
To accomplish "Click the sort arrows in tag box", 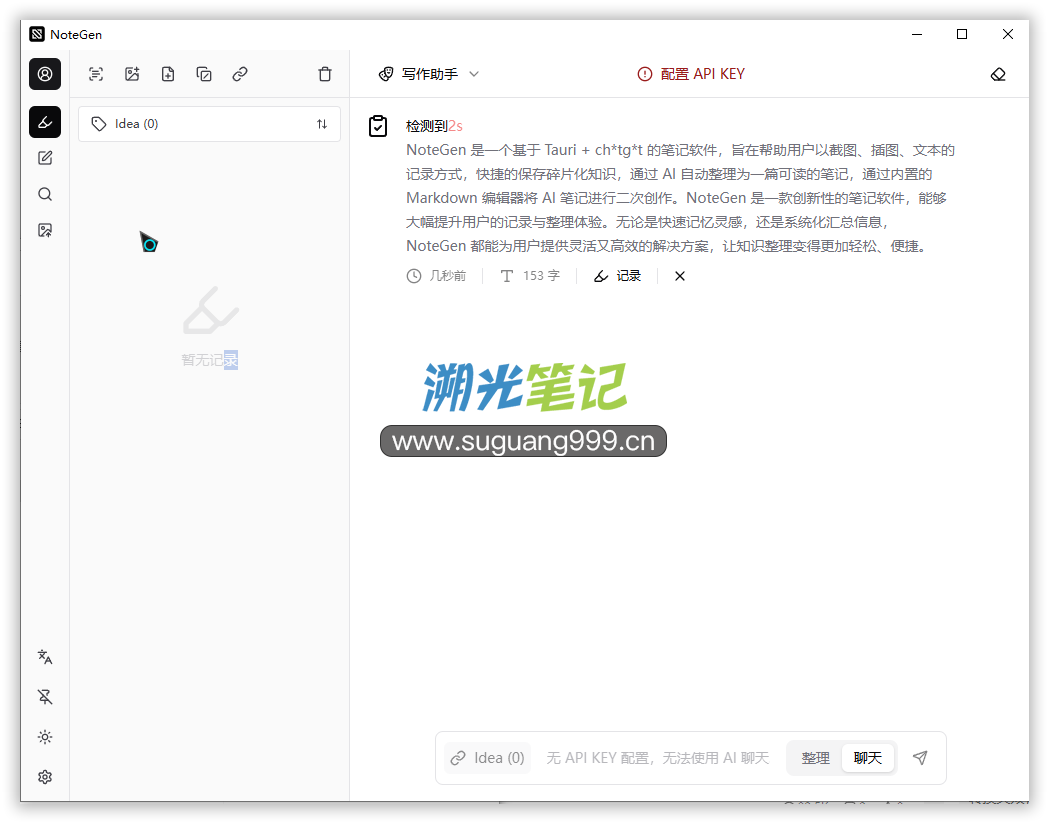I will 322,124.
